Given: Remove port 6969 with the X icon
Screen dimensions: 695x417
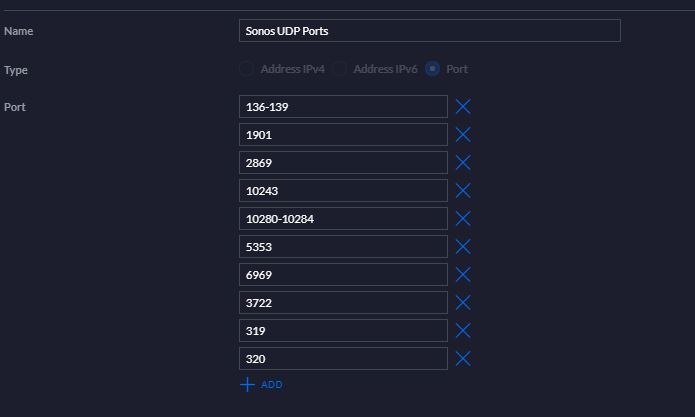Looking at the screenshot, I should click(463, 275).
